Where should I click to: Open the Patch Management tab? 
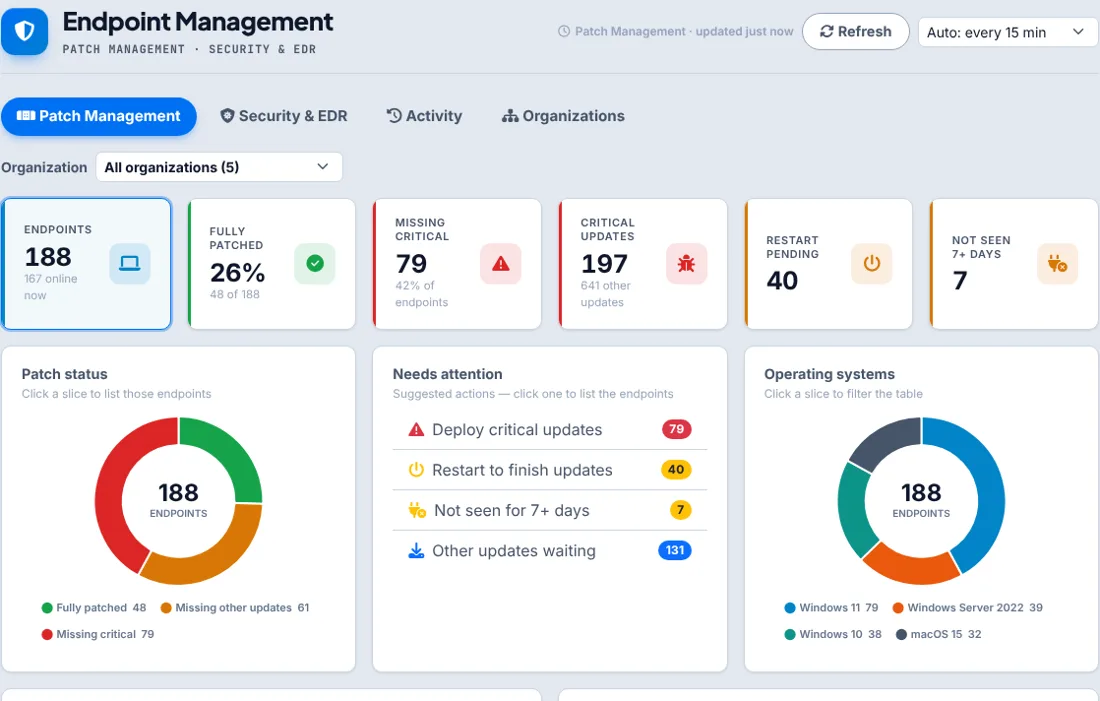coord(99,116)
